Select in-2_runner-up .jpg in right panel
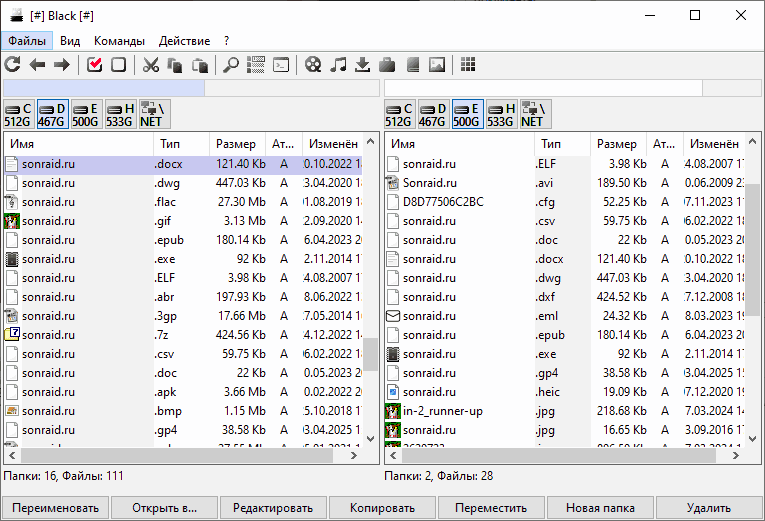 pyautogui.click(x=564, y=411)
